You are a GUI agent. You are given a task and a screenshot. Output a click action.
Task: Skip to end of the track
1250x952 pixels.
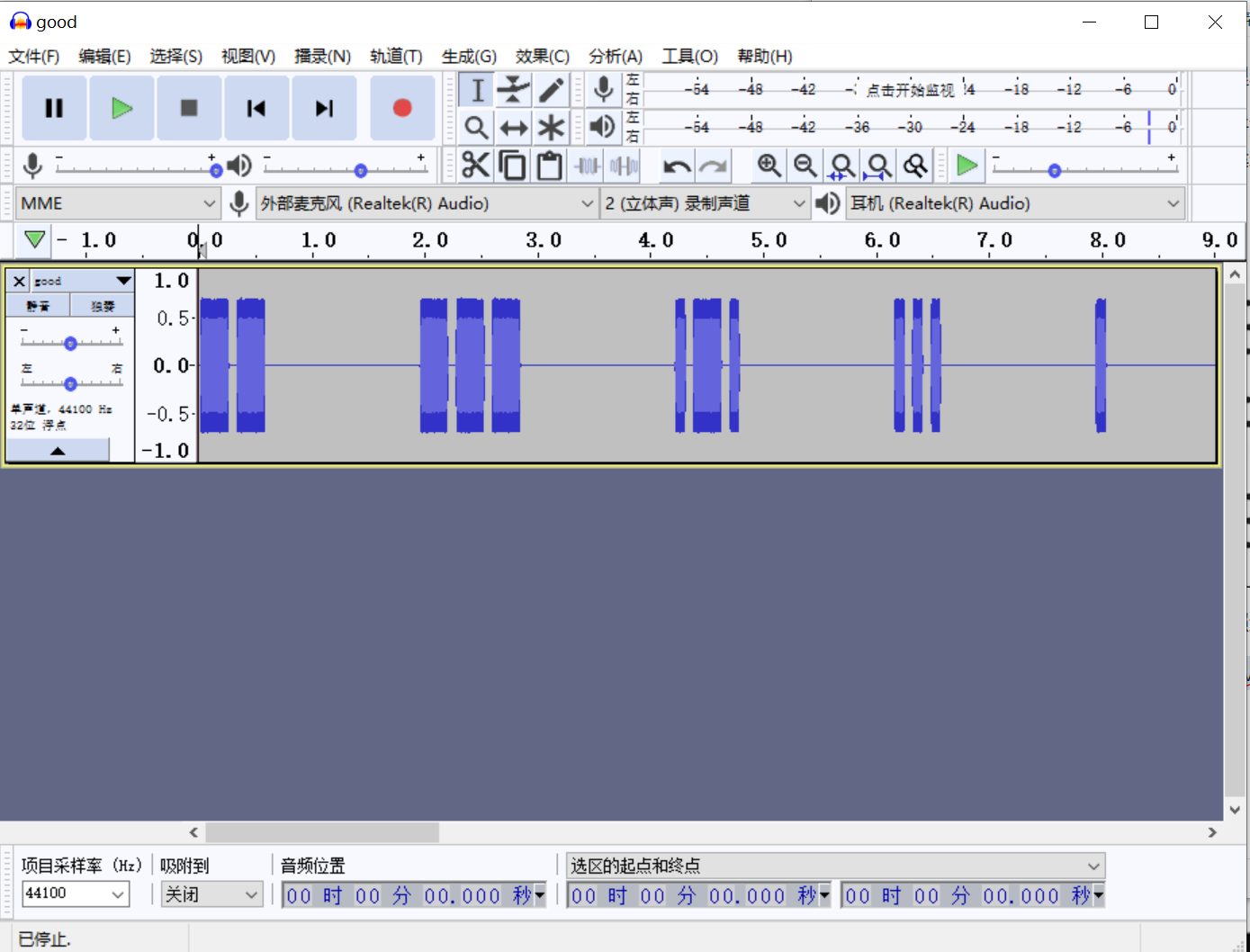(x=324, y=108)
